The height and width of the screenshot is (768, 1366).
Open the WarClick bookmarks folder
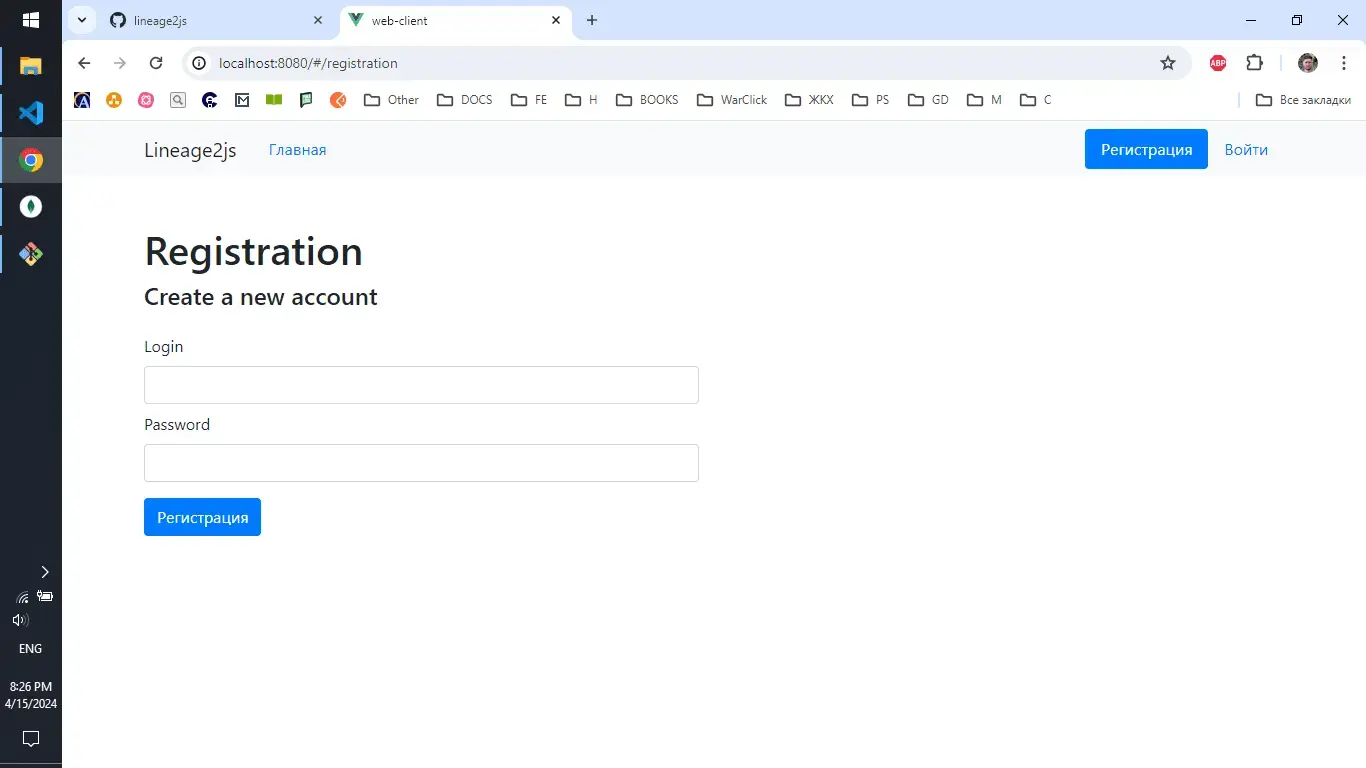click(x=732, y=100)
